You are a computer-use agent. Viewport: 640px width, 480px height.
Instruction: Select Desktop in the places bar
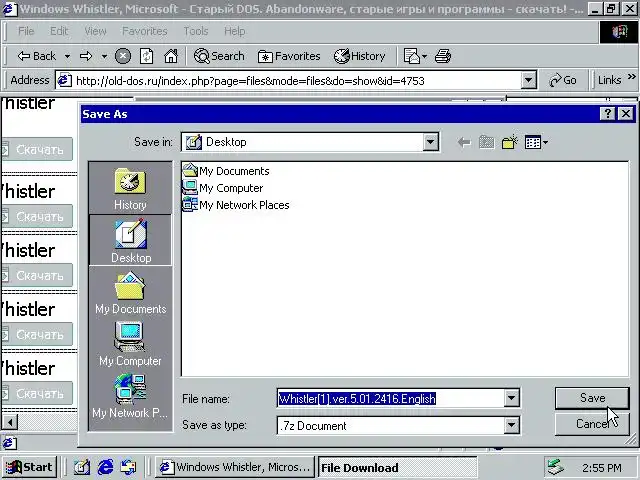tap(131, 241)
